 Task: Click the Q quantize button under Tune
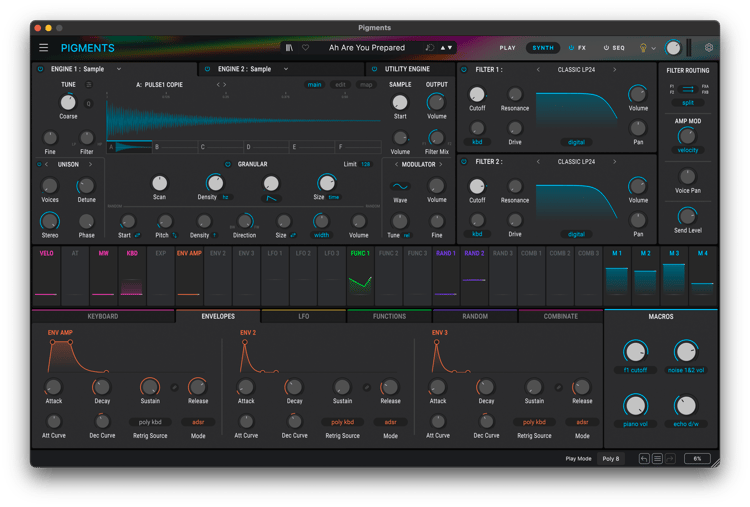pos(88,103)
